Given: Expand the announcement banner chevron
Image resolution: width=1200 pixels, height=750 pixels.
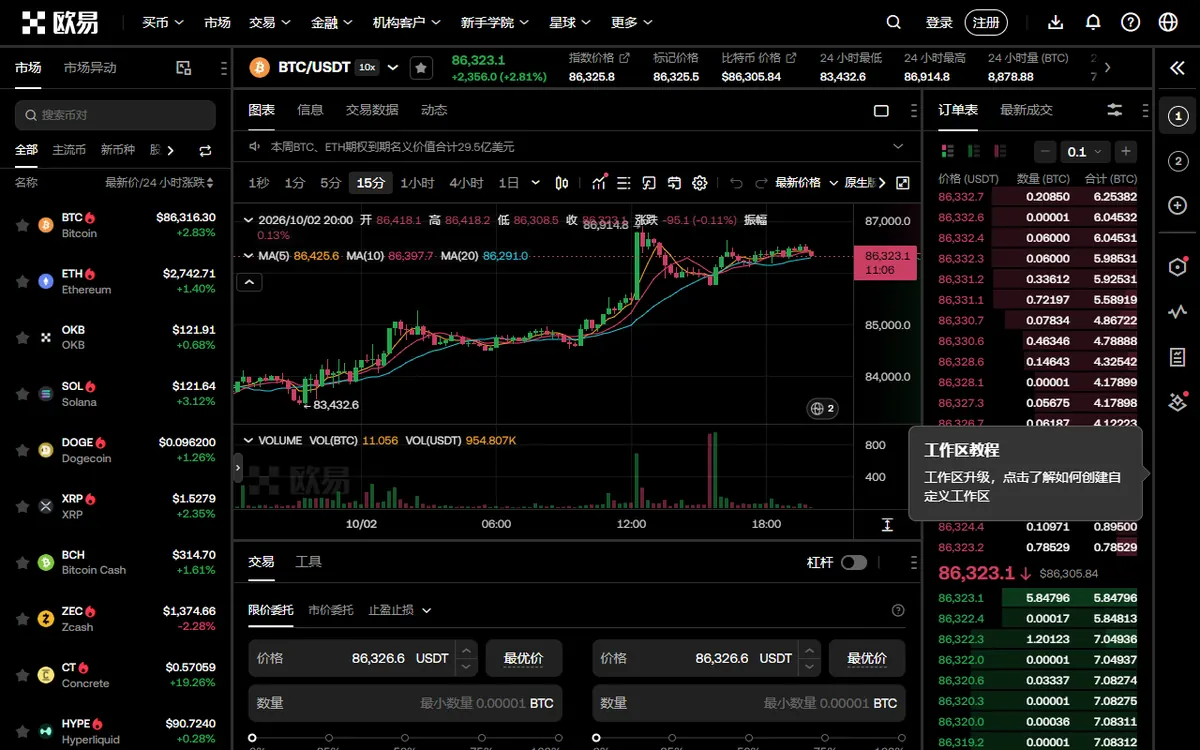Looking at the screenshot, I should point(898,147).
